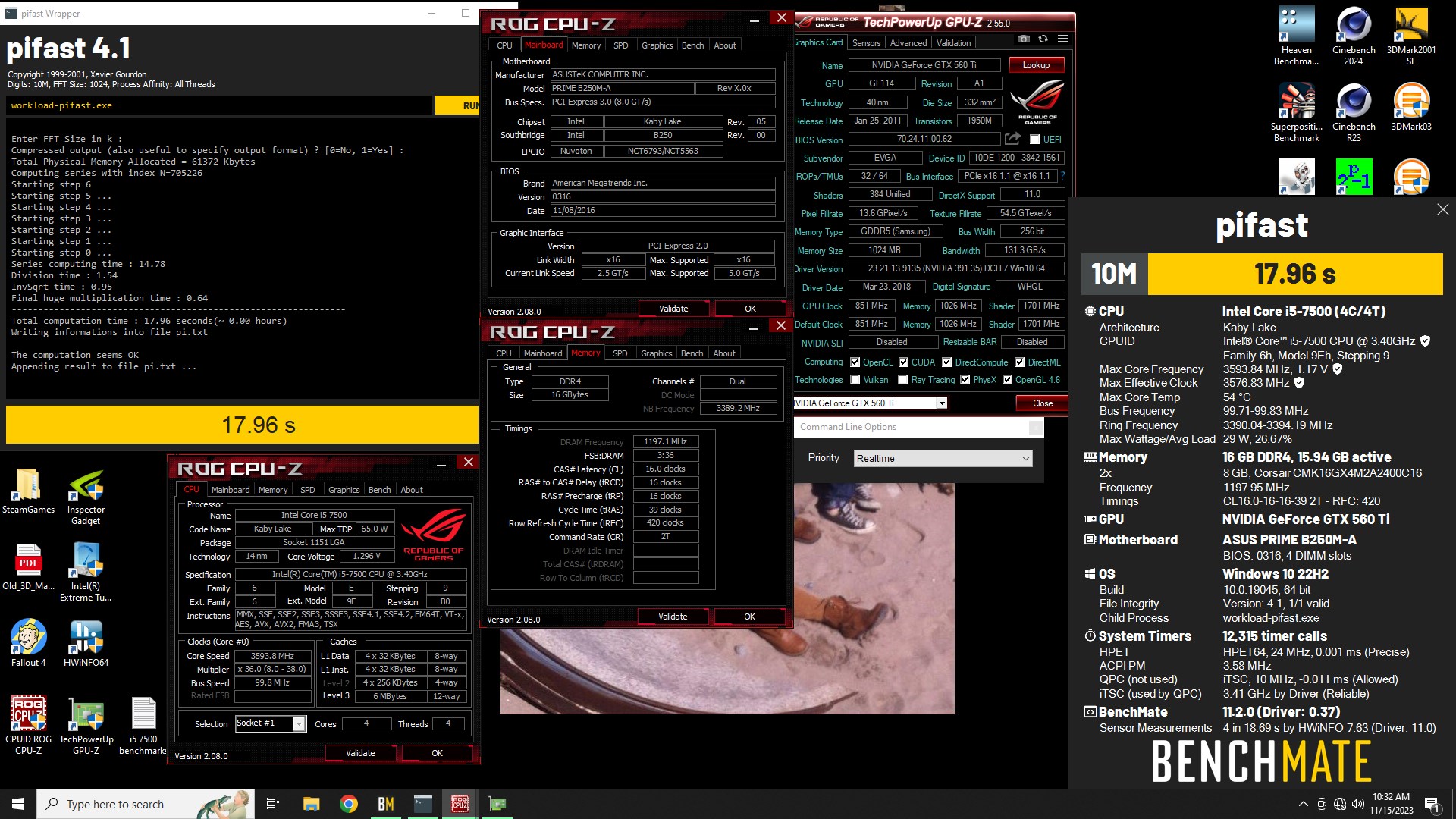Open the Windows Start menu
The height and width of the screenshot is (819, 1456).
(x=18, y=804)
